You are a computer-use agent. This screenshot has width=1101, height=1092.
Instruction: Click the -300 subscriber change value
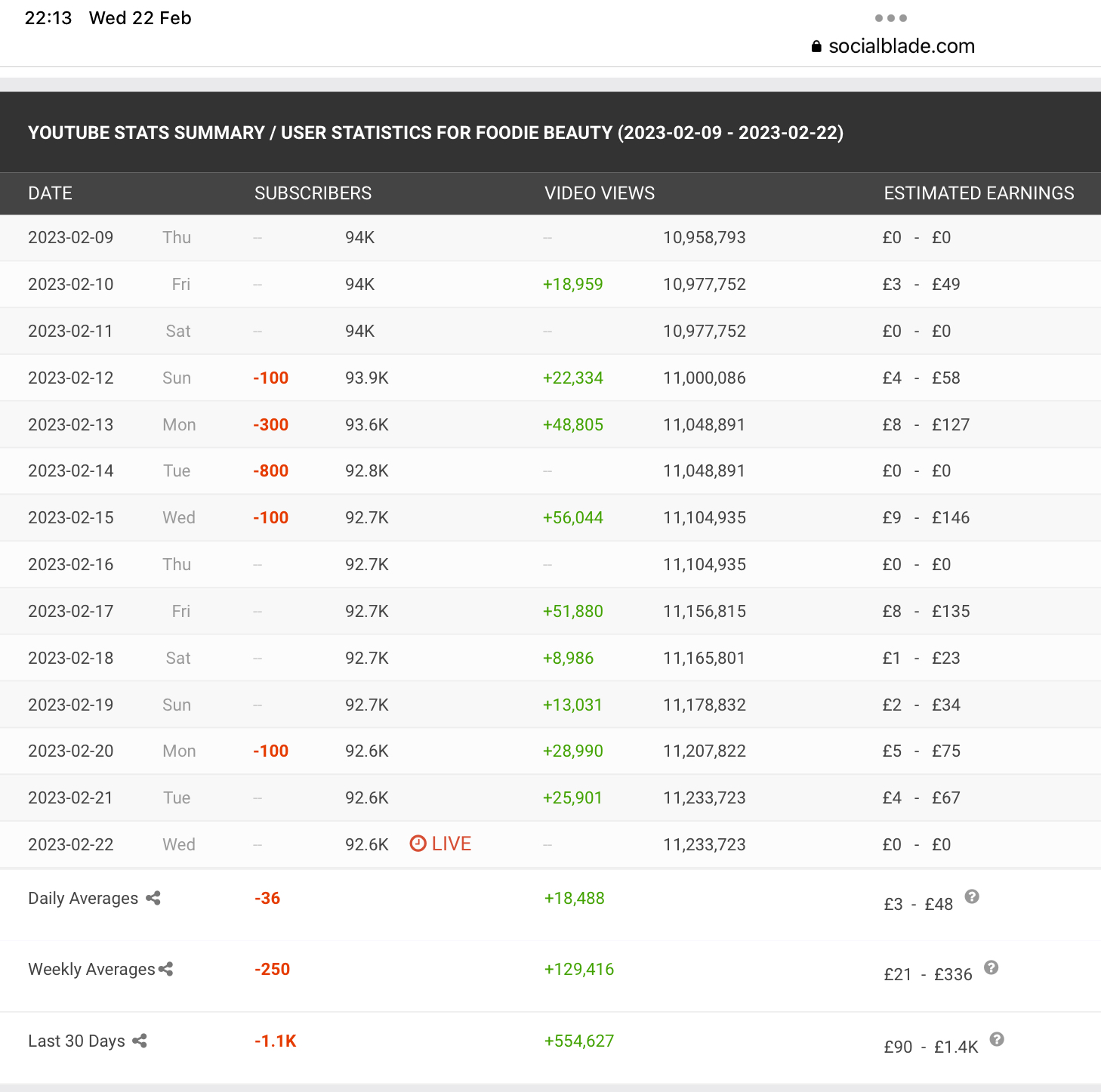[x=271, y=424]
